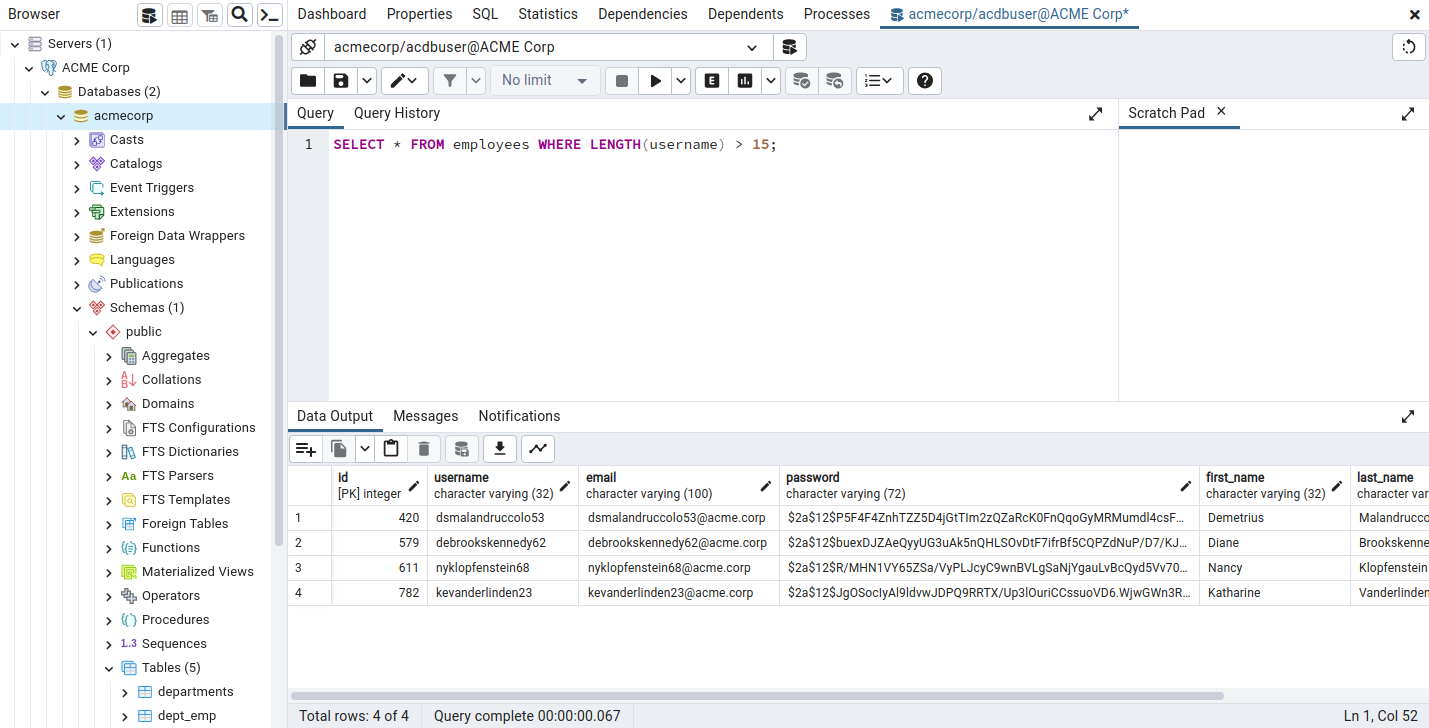Open the Messages tab
The height and width of the screenshot is (728, 1429).
tap(425, 416)
